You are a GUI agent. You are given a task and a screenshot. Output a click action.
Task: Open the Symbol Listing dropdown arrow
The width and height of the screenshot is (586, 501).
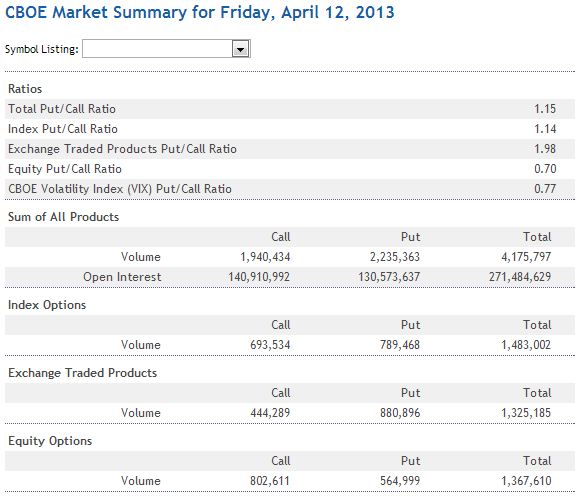(240, 49)
